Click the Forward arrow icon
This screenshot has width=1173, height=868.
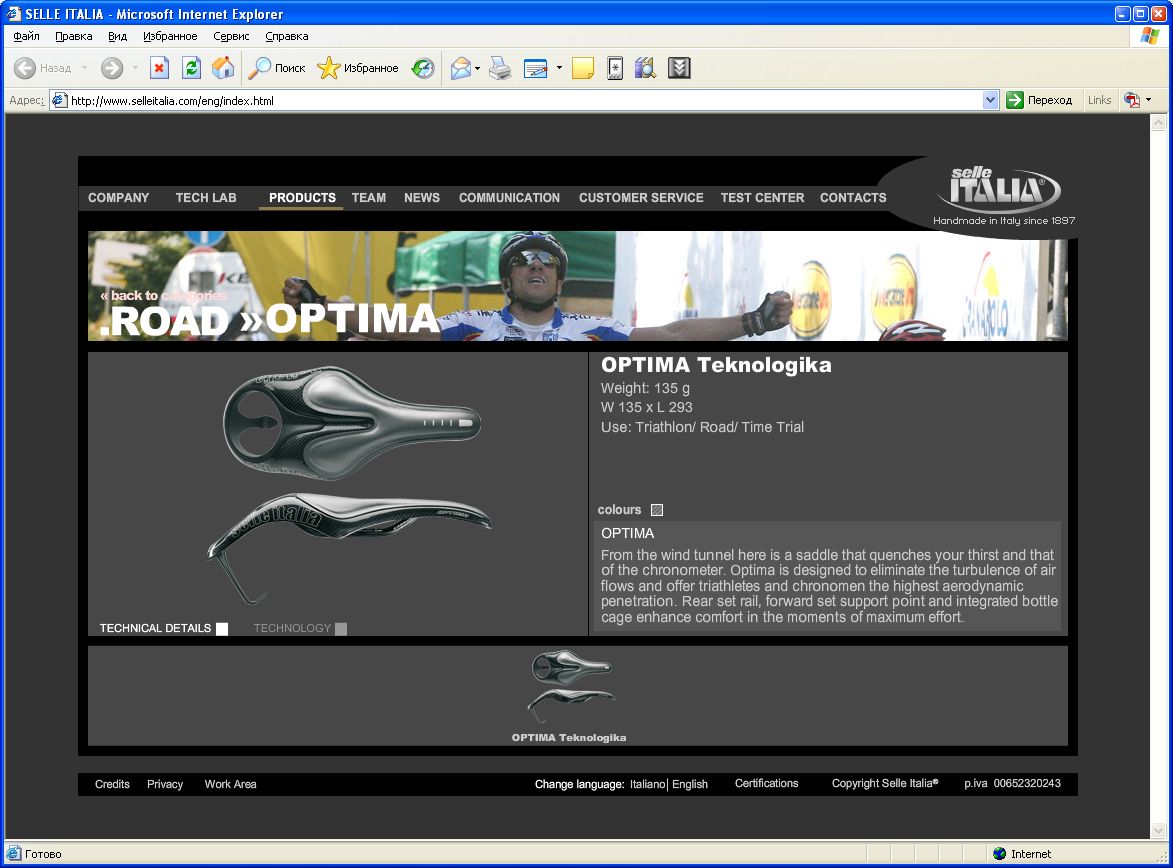coord(111,68)
